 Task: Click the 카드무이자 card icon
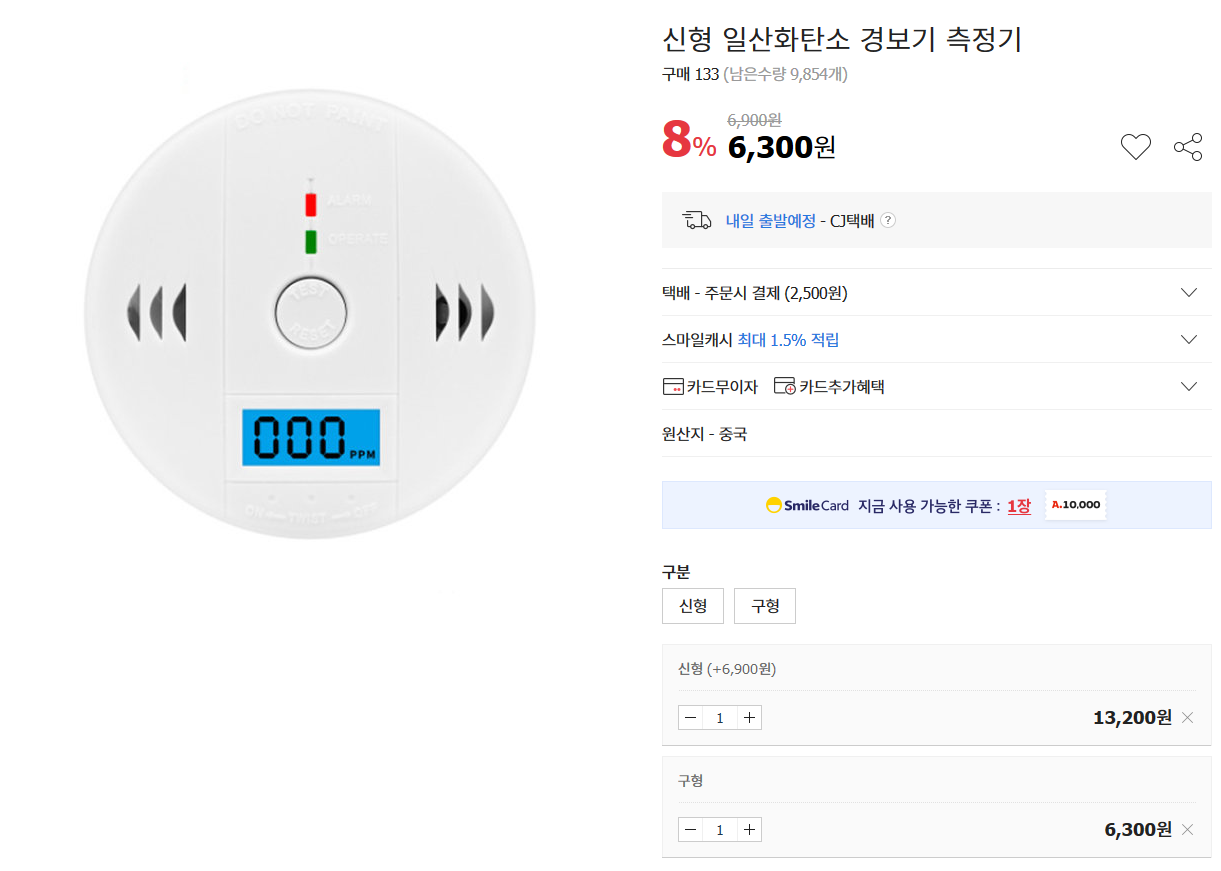point(673,387)
